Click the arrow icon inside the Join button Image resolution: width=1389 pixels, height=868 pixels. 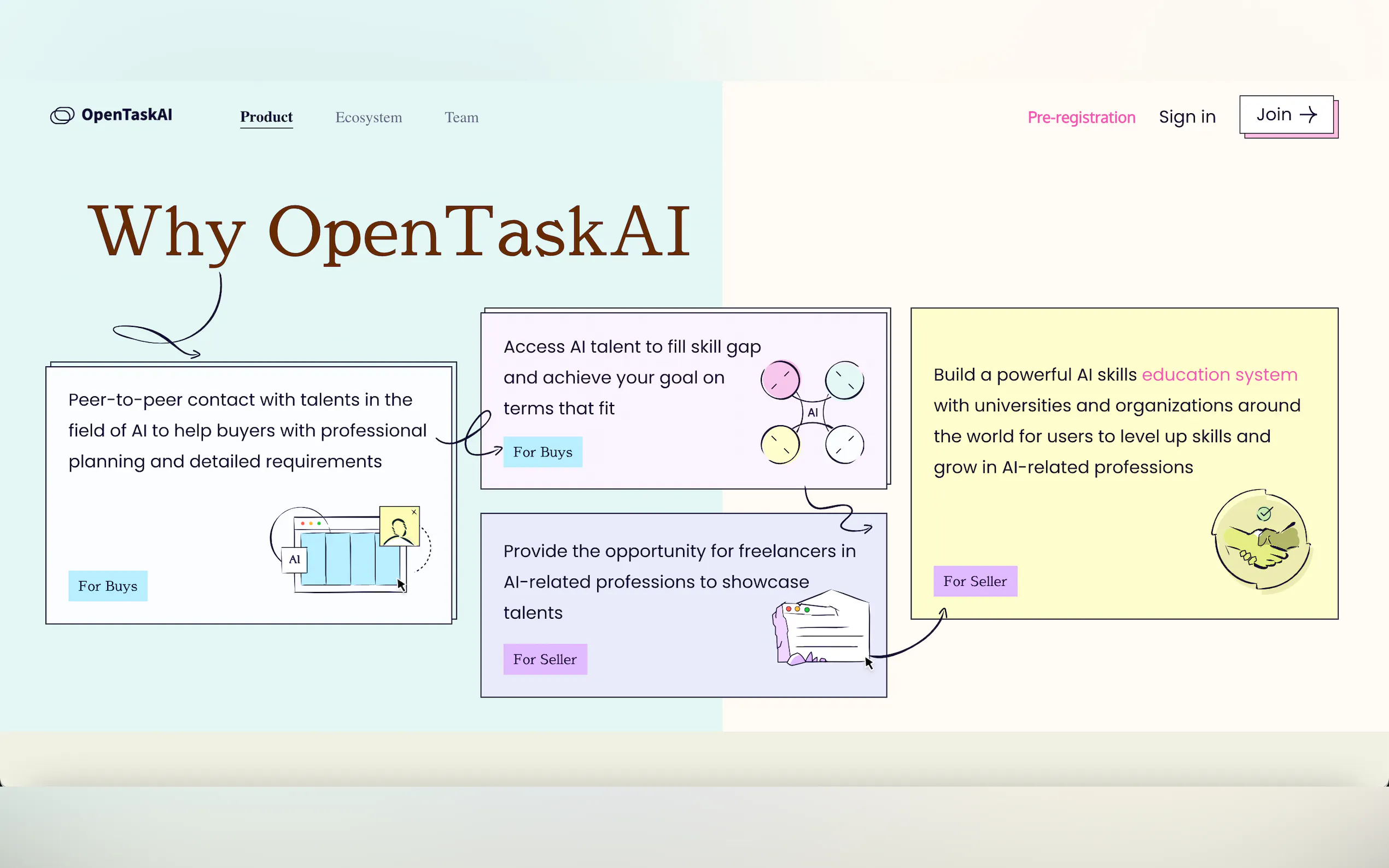[1310, 114]
